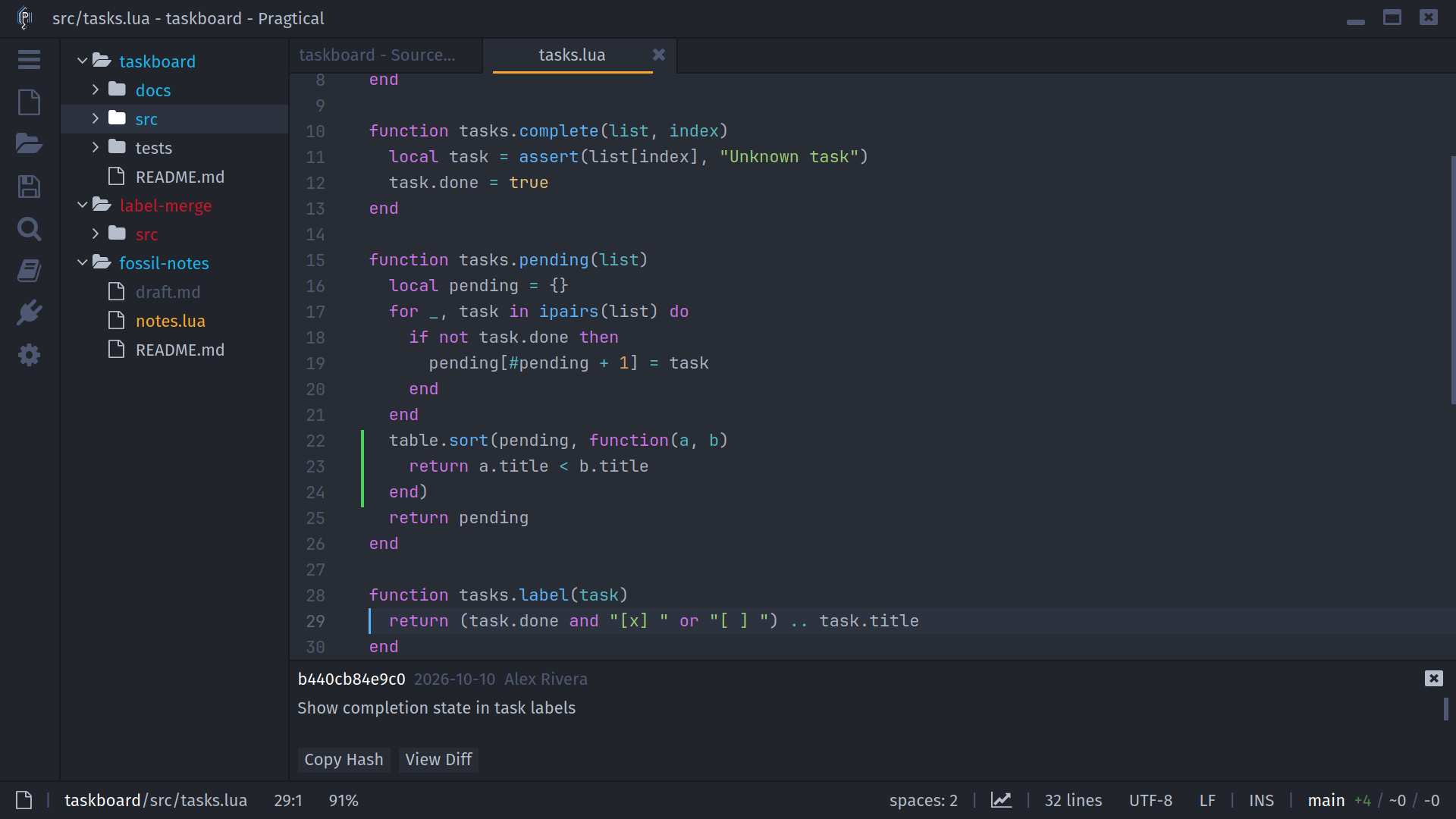Click the commit hash b440cb84e9c0
This screenshot has height=819, width=1456.
pos(351,679)
